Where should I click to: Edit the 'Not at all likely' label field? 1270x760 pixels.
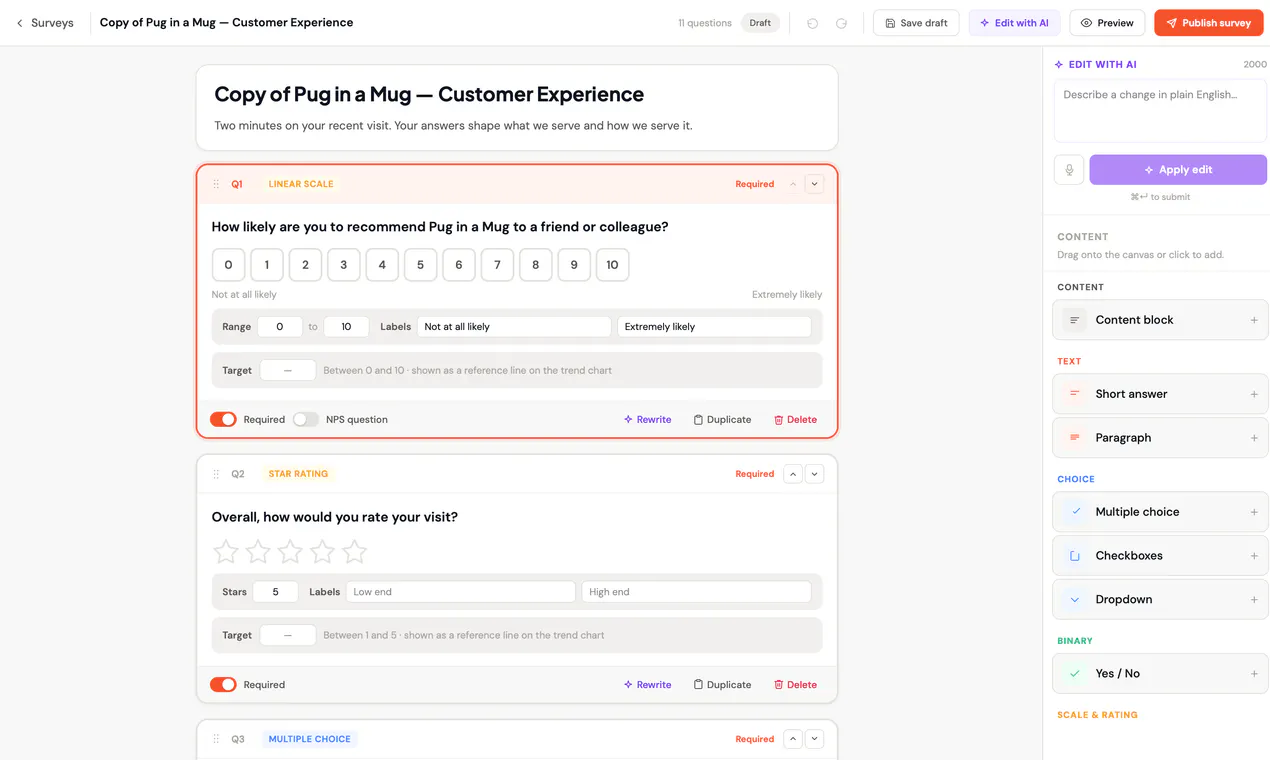514,327
